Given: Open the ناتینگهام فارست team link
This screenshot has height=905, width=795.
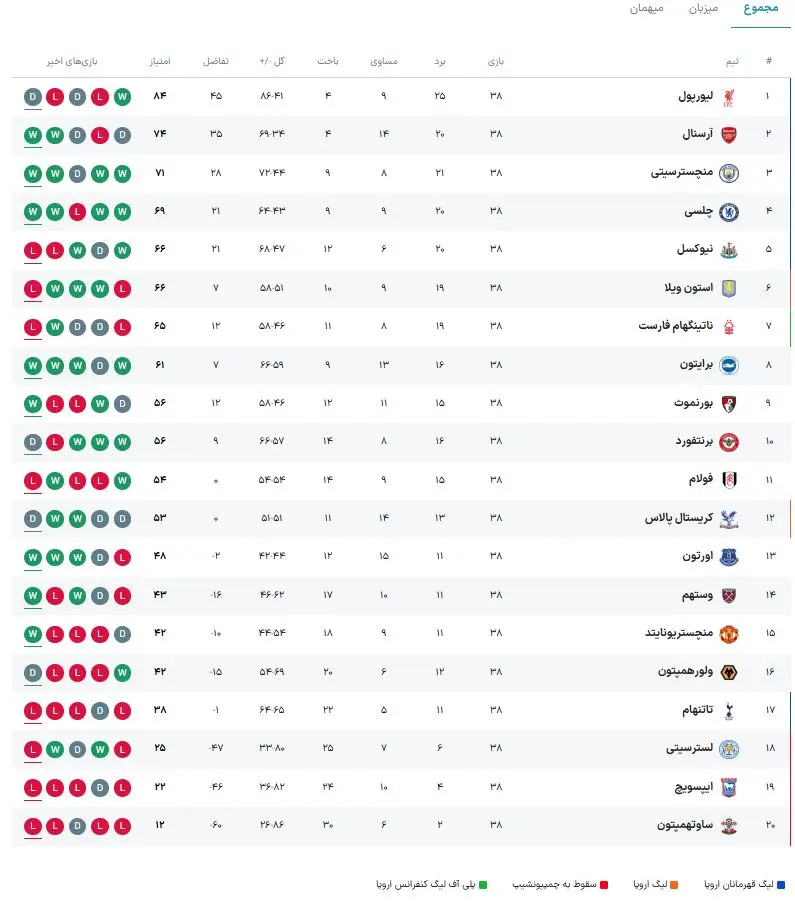Looking at the screenshot, I should coord(675,326).
